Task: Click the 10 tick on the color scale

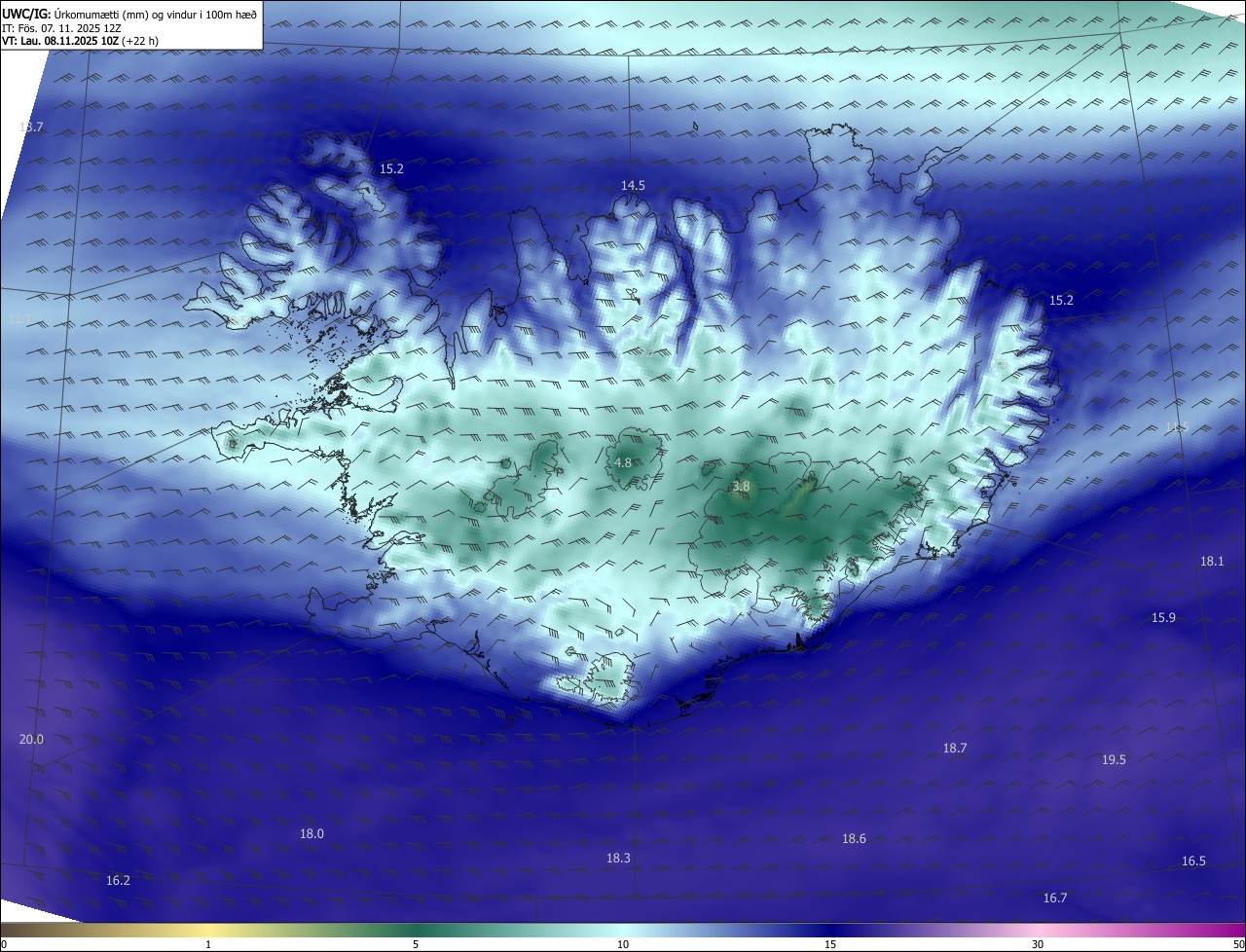Action: click(x=623, y=944)
